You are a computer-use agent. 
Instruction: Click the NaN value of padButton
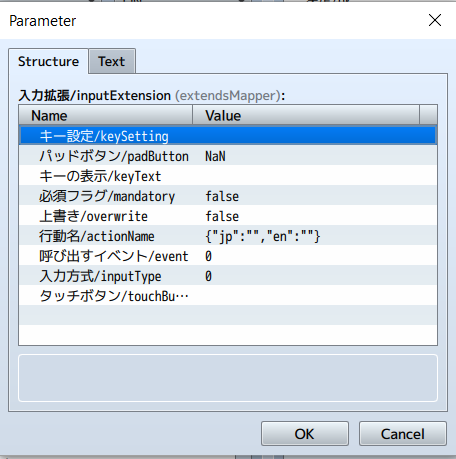215,156
